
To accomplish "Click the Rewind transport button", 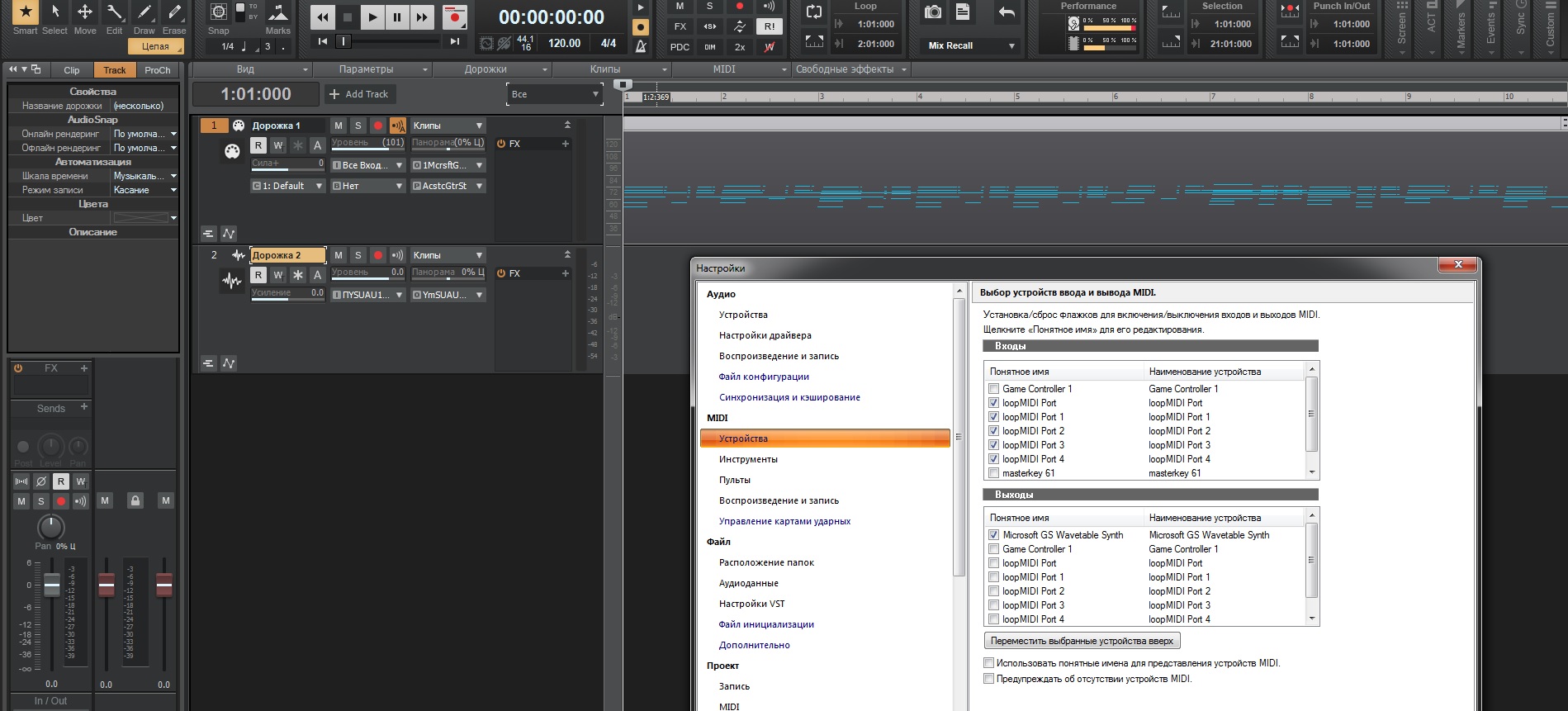I will [323, 17].
